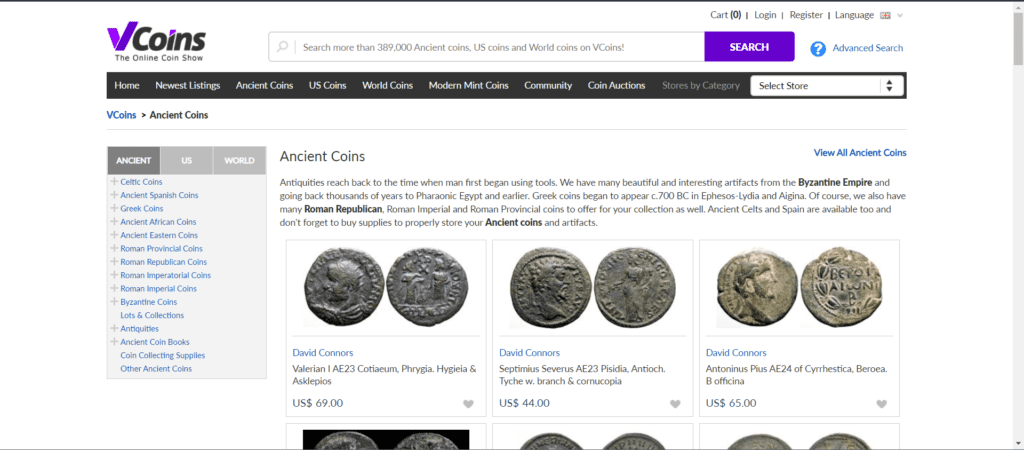Open language dropdown arrow
Viewport: 1024px width, 450px height.
pos(900,16)
